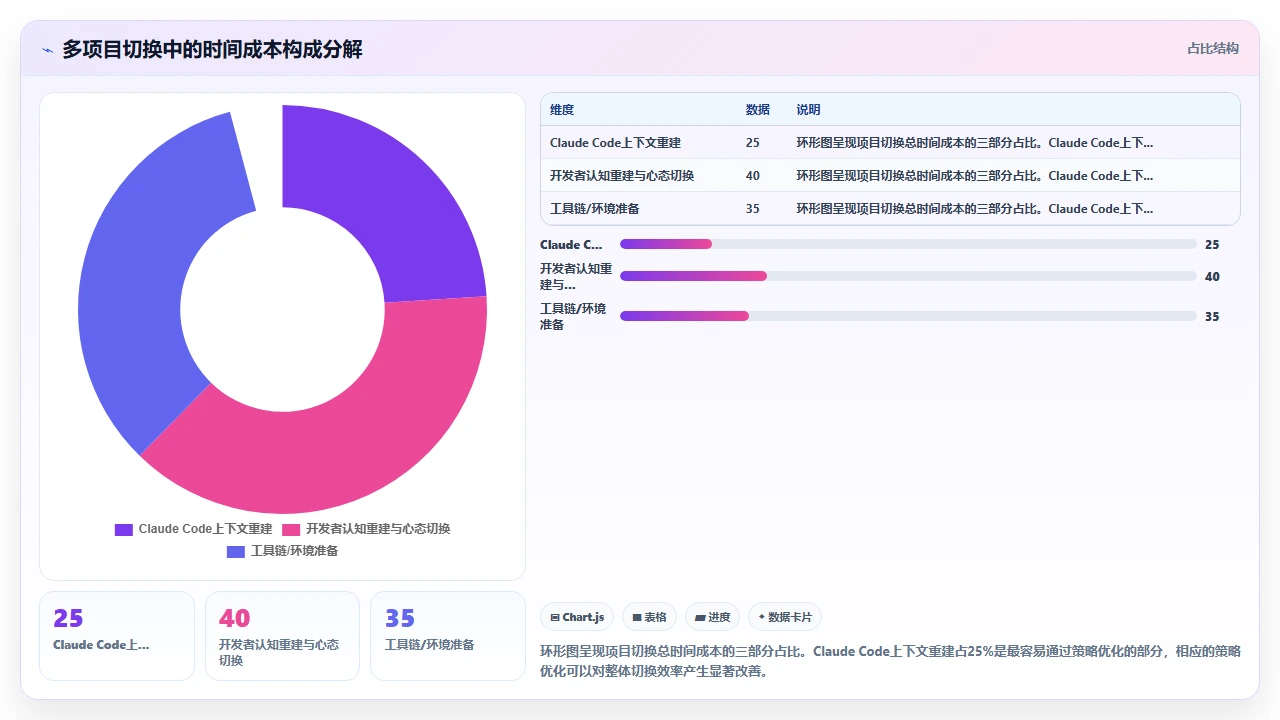Toggle the 工具链/环境准备 legend swatch

tap(236, 551)
